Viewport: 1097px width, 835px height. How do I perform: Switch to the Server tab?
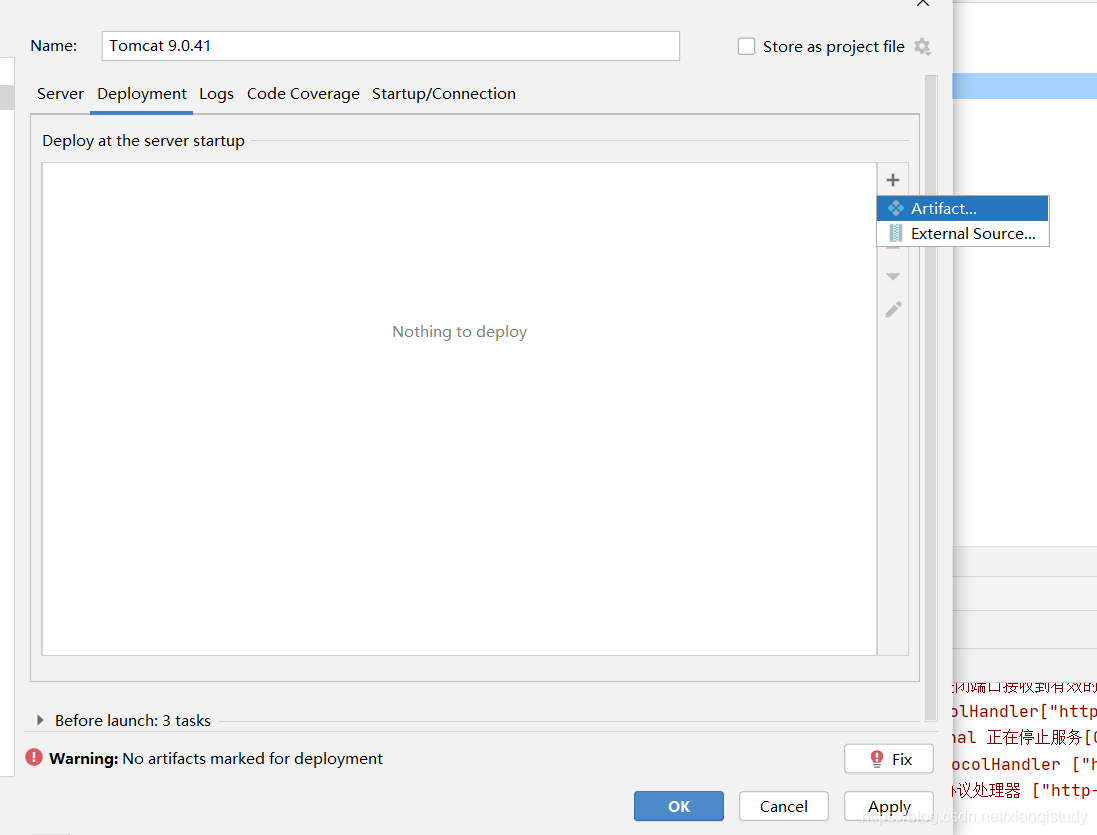(60, 94)
